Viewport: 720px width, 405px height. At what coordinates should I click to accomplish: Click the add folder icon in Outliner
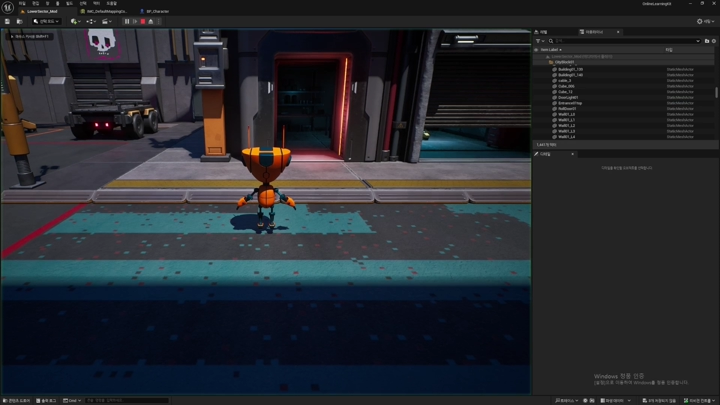pos(707,41)
